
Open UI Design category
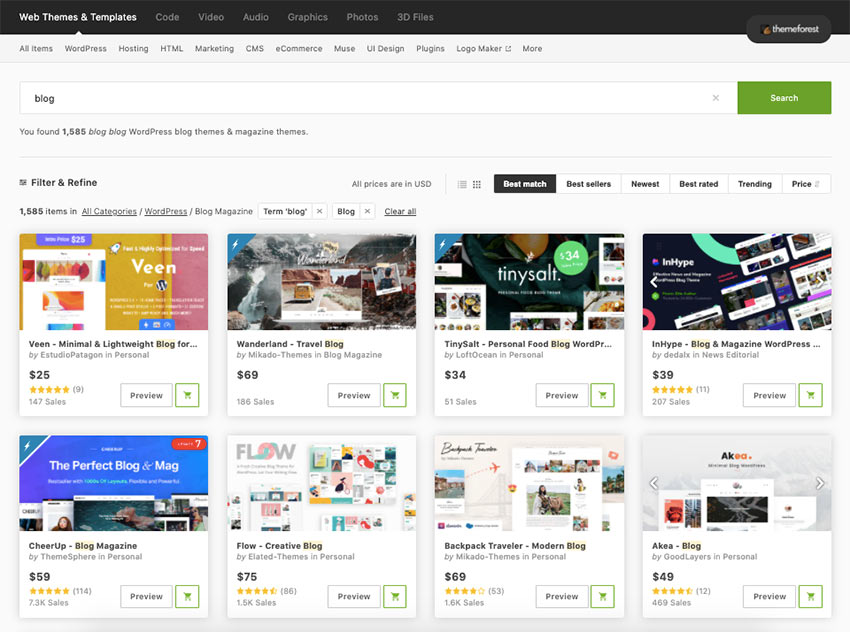[x=385, y=49]
